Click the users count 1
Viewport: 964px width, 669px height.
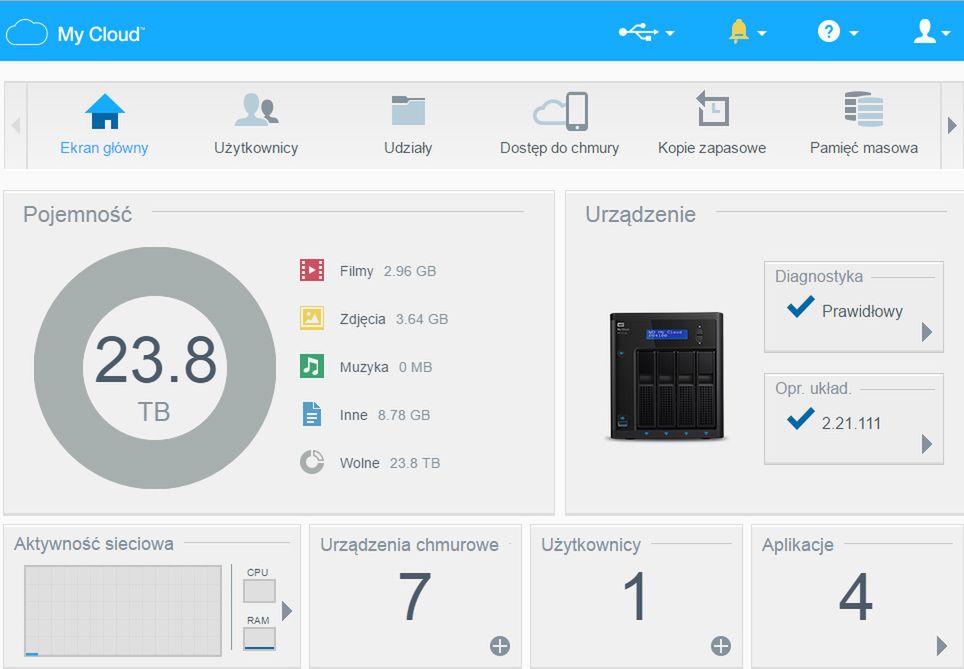(x=635, y=596)
